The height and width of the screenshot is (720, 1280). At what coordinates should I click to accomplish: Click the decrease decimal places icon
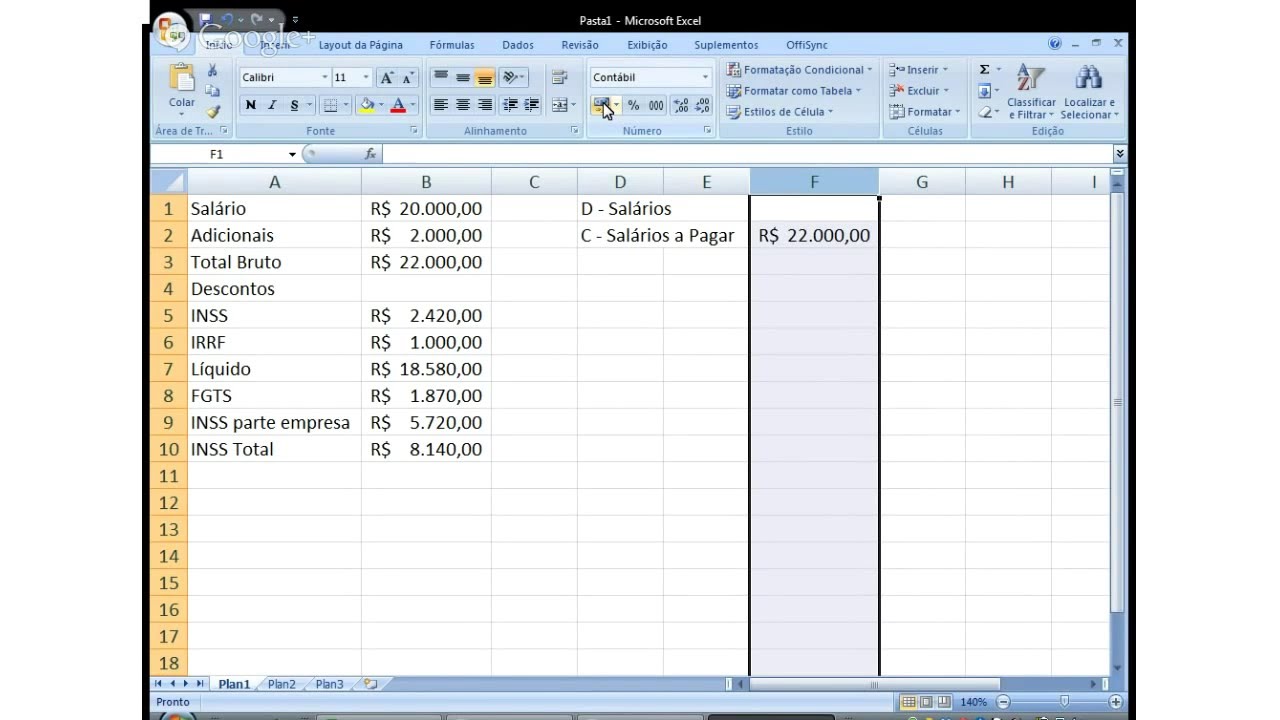pyautogui.click(x=702, y=105)
